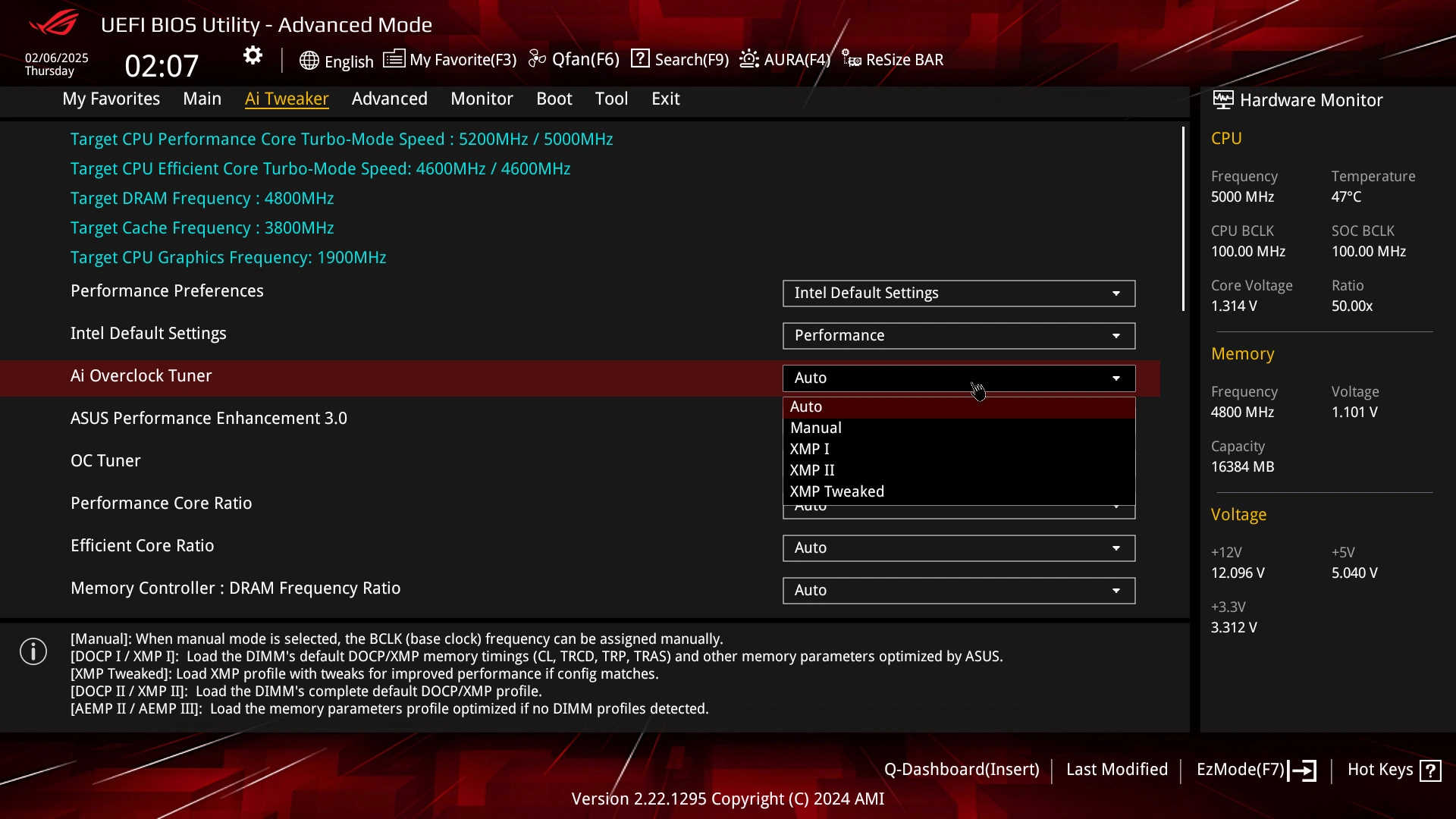Select the Ai Tweaker tab
This screenshot has height=819, width=1456.
pos(287,99)
